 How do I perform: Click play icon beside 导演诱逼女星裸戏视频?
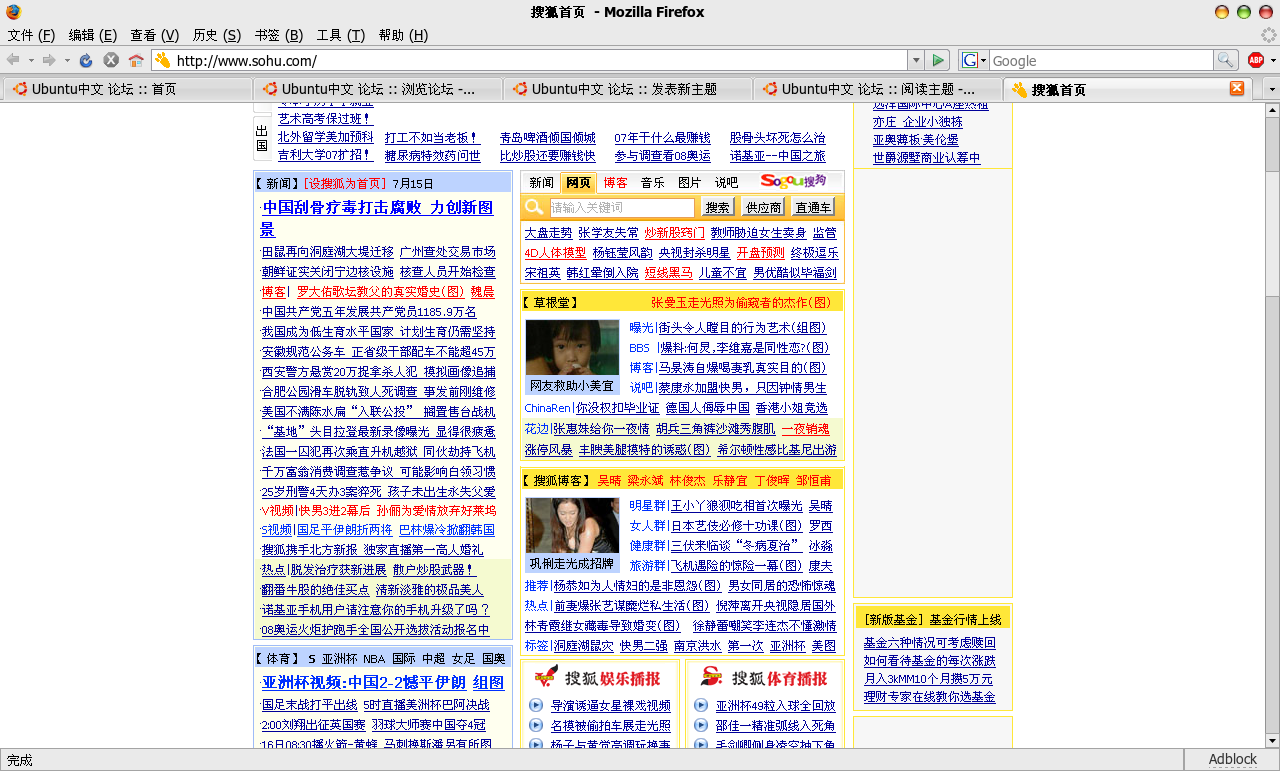point(536,706)
